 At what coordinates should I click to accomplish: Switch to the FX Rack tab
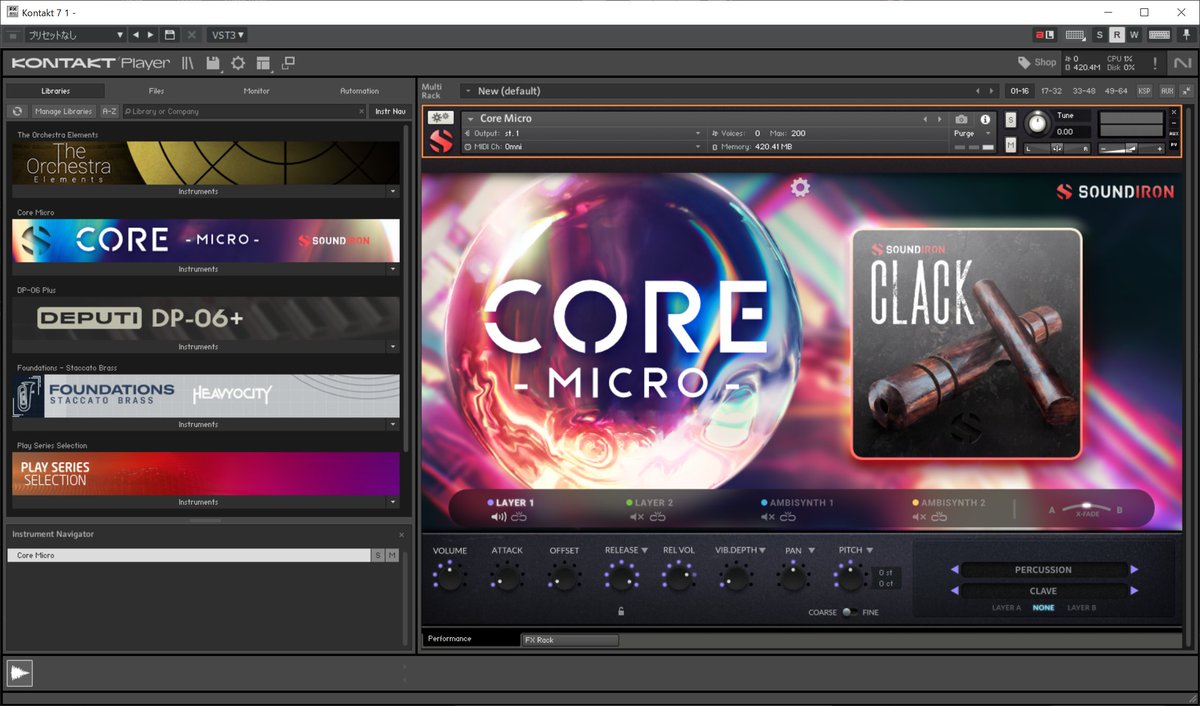point(570,640)
